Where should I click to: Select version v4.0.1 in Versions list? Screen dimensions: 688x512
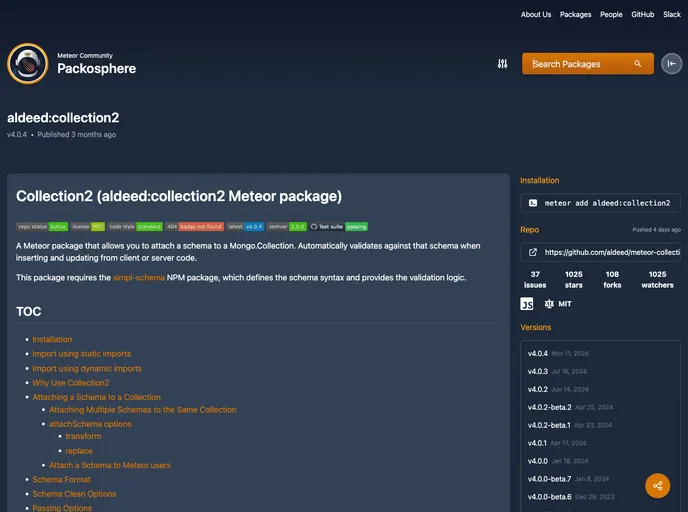557,443
